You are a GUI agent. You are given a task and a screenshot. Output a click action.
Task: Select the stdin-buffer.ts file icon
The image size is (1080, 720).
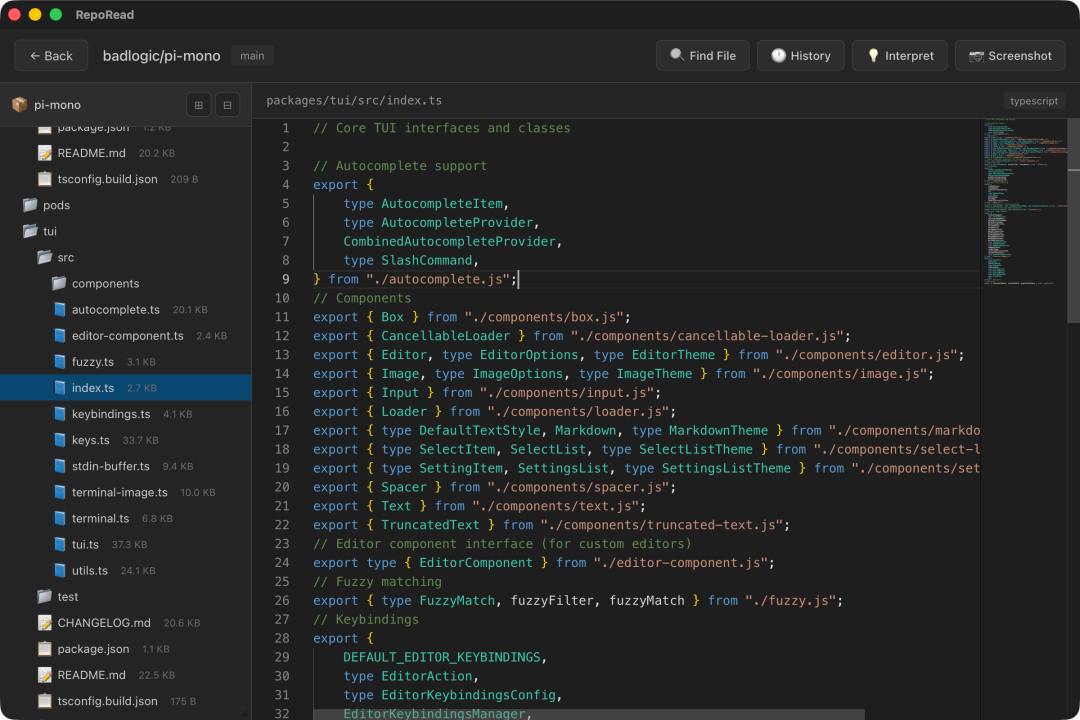pos(60,466)
